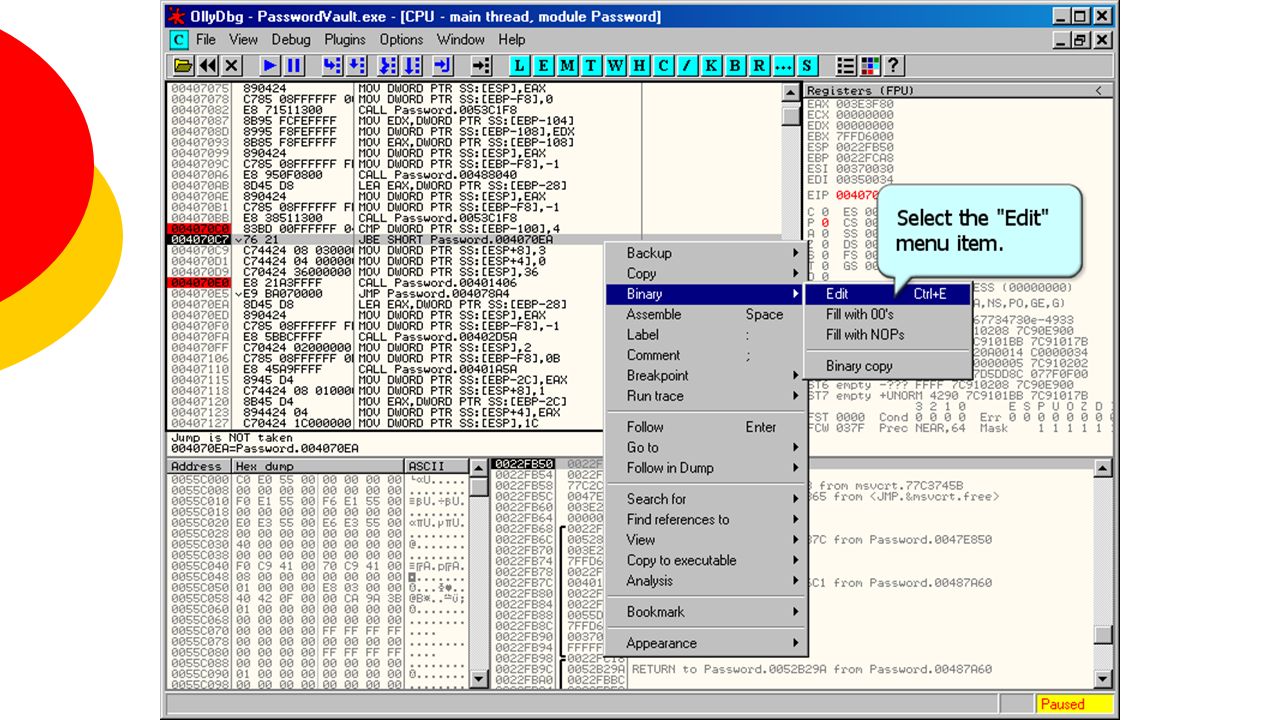
Task: Open Run trace with ellipsis button
Action: (x=784, y=66)
